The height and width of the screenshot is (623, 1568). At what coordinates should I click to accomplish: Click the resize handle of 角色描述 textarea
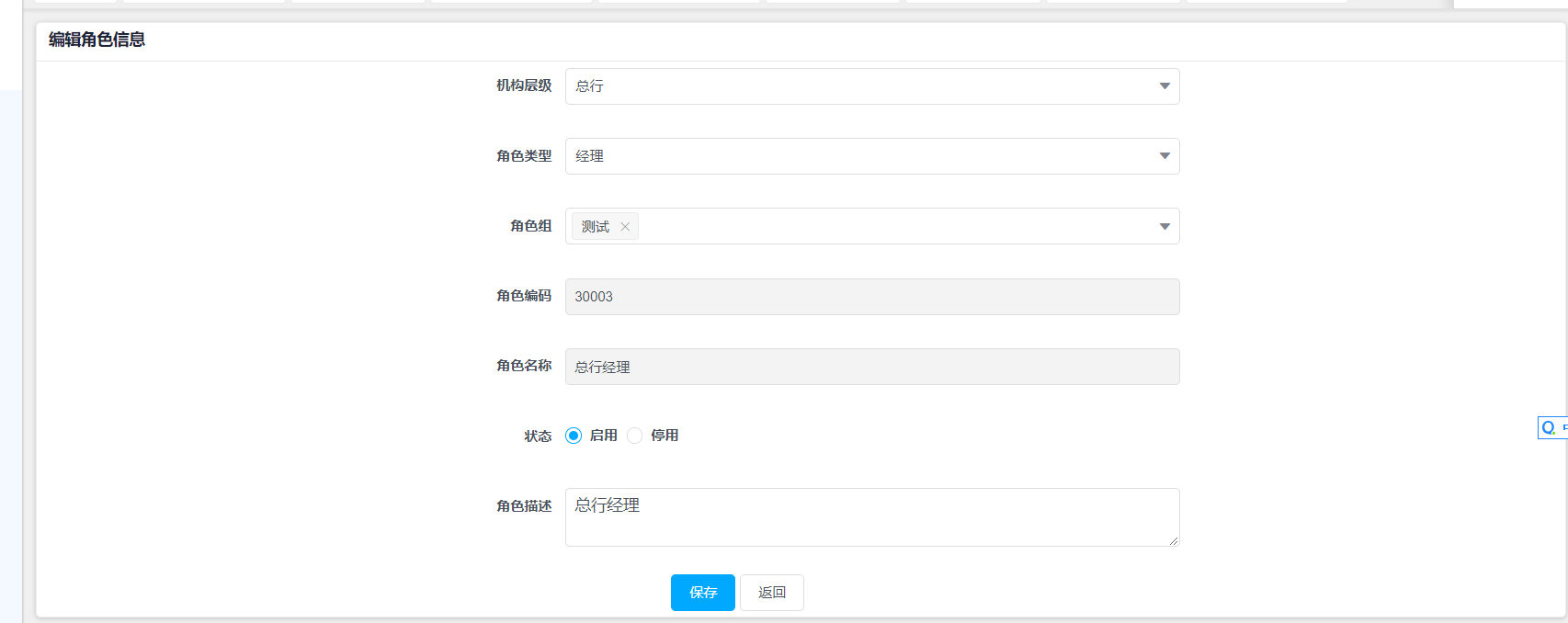pyautogui.click(x=1174, y=541)
